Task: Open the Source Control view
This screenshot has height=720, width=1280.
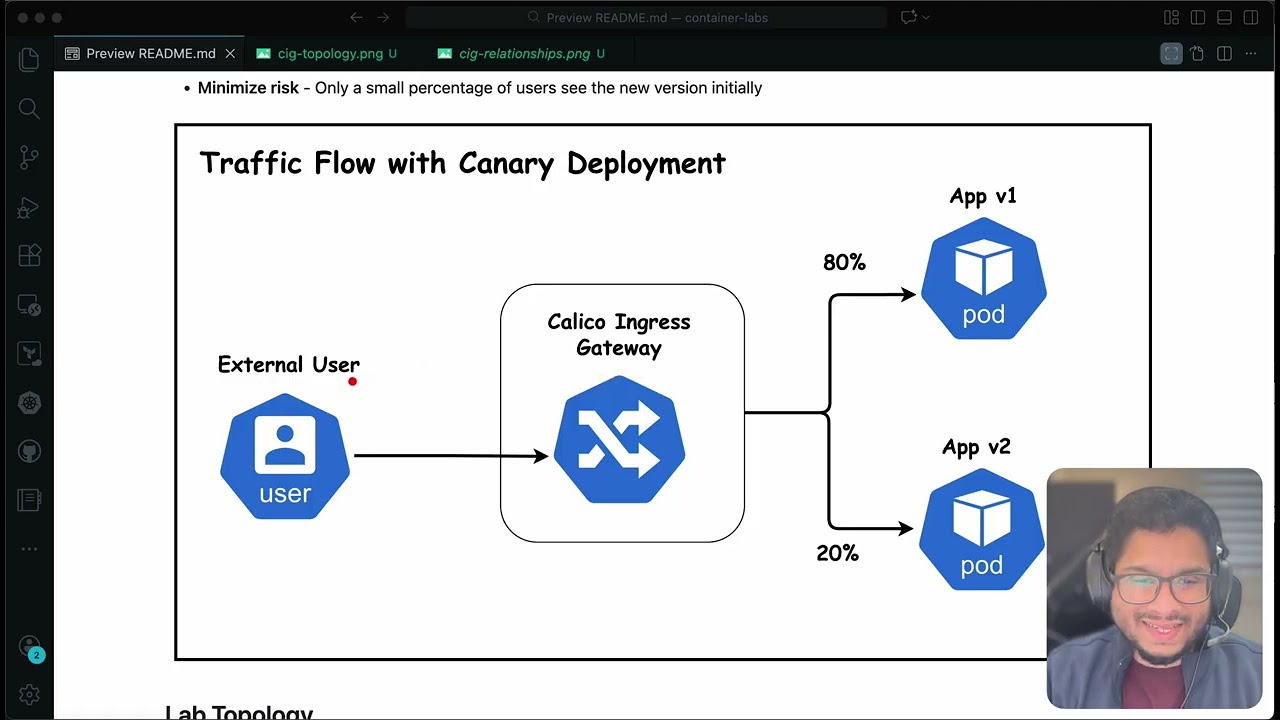Action: (29, 157)
